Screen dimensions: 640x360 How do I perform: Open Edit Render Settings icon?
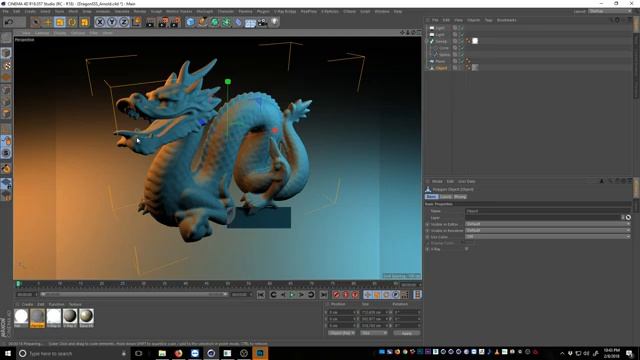click(175, 22)
